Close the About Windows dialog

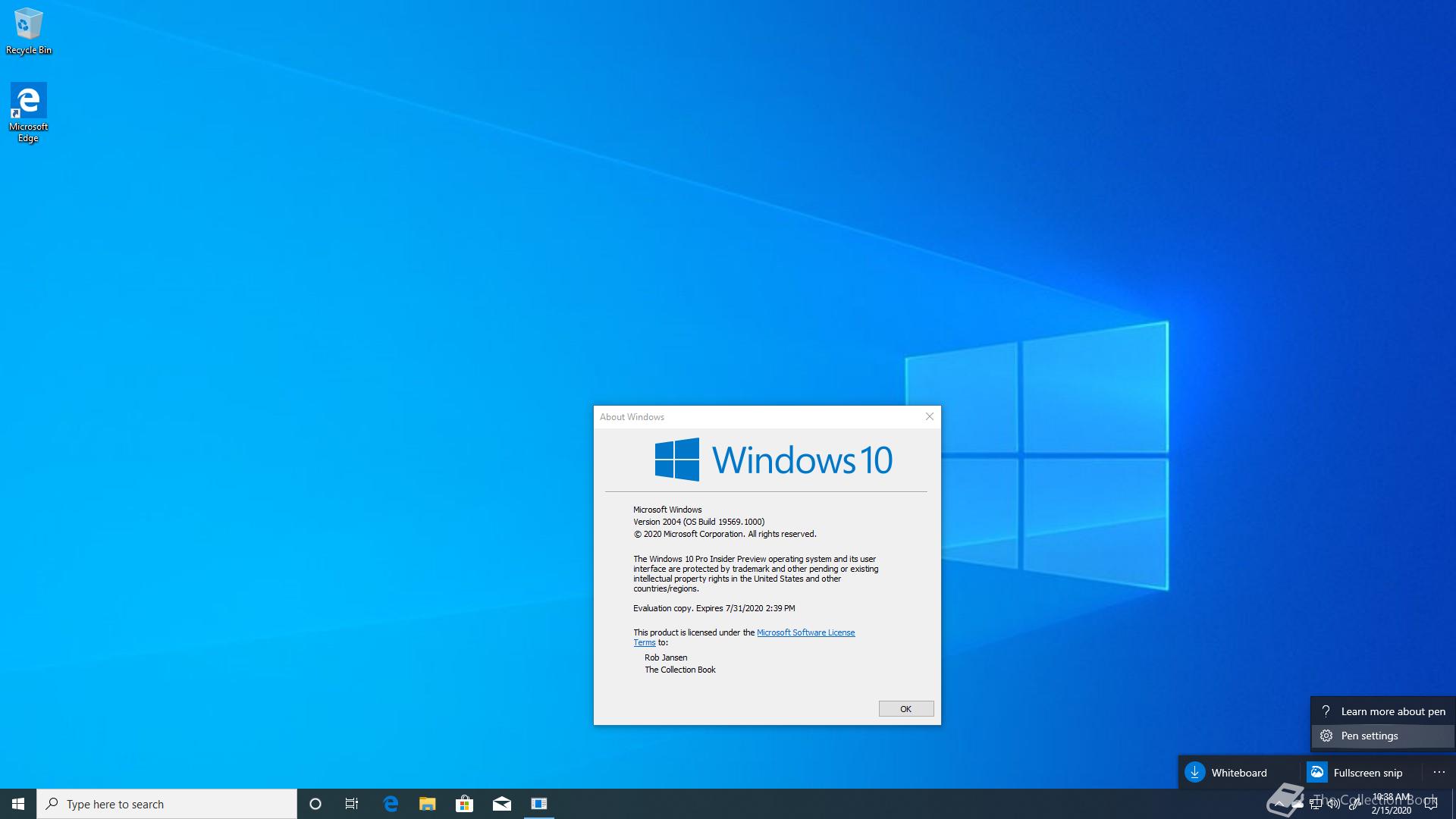[929, 416]
